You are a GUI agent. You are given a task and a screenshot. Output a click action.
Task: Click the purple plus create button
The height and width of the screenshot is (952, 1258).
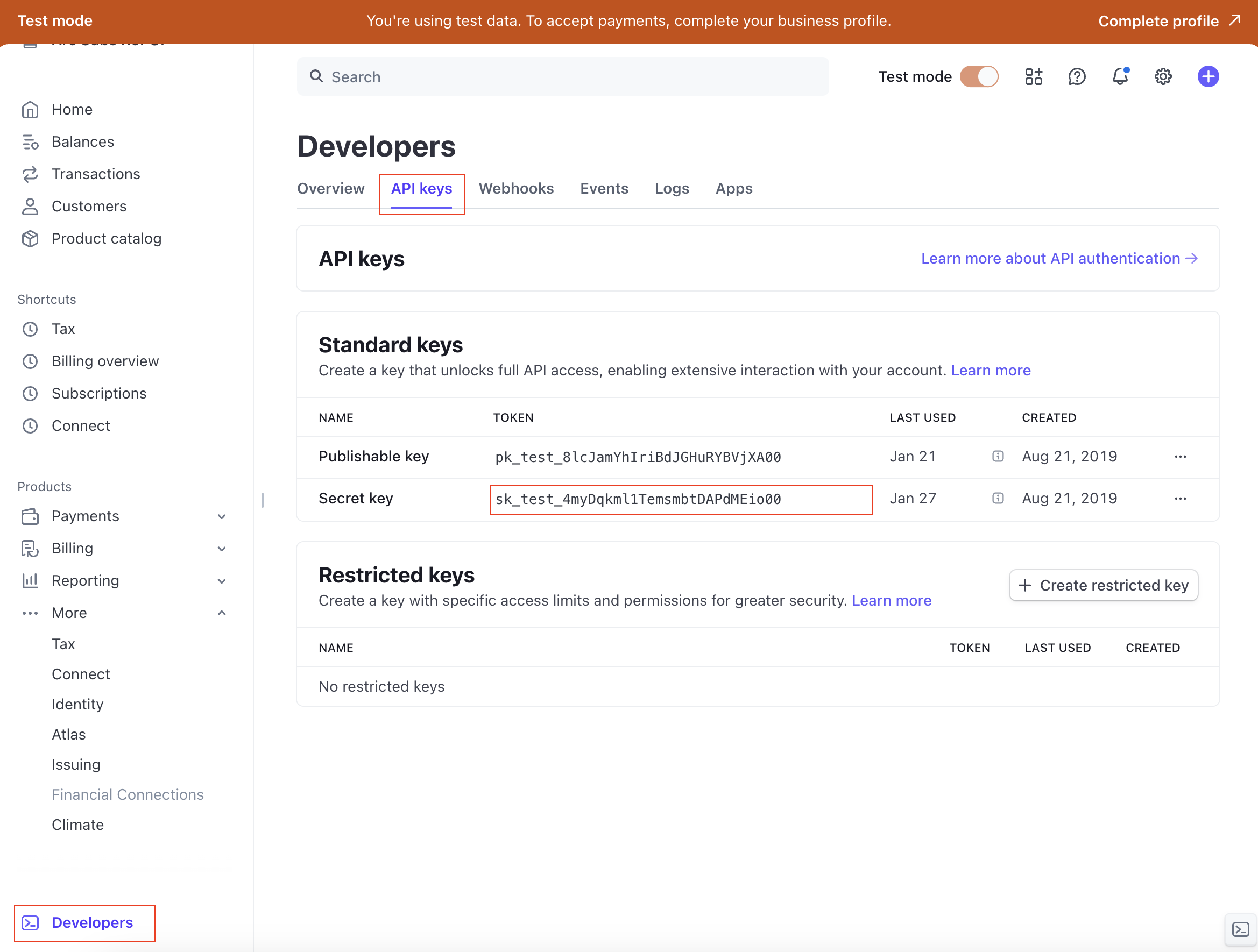[x=1208, y=77]
